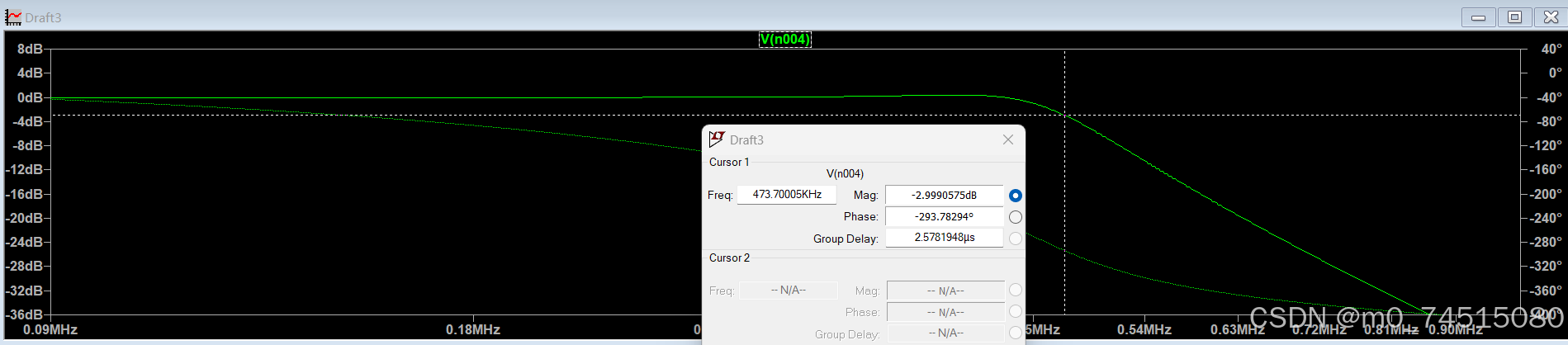Click the 0.54MHz frequency axis label
The width and height of the screenshot is (1568, 345).
1144,329
